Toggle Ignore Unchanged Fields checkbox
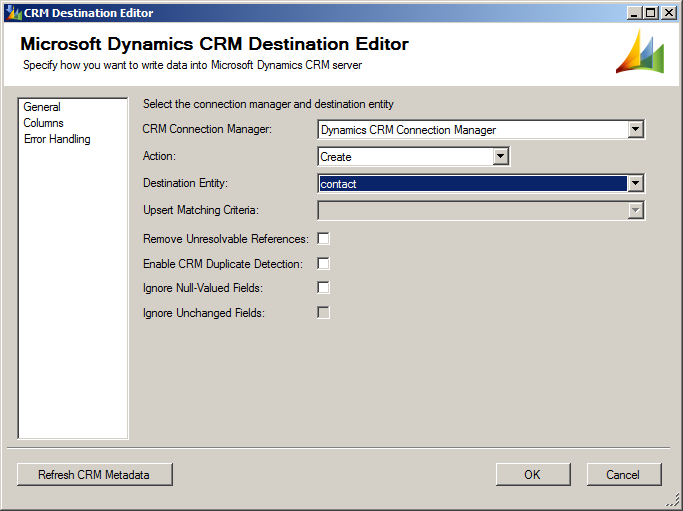 [324, 313]
